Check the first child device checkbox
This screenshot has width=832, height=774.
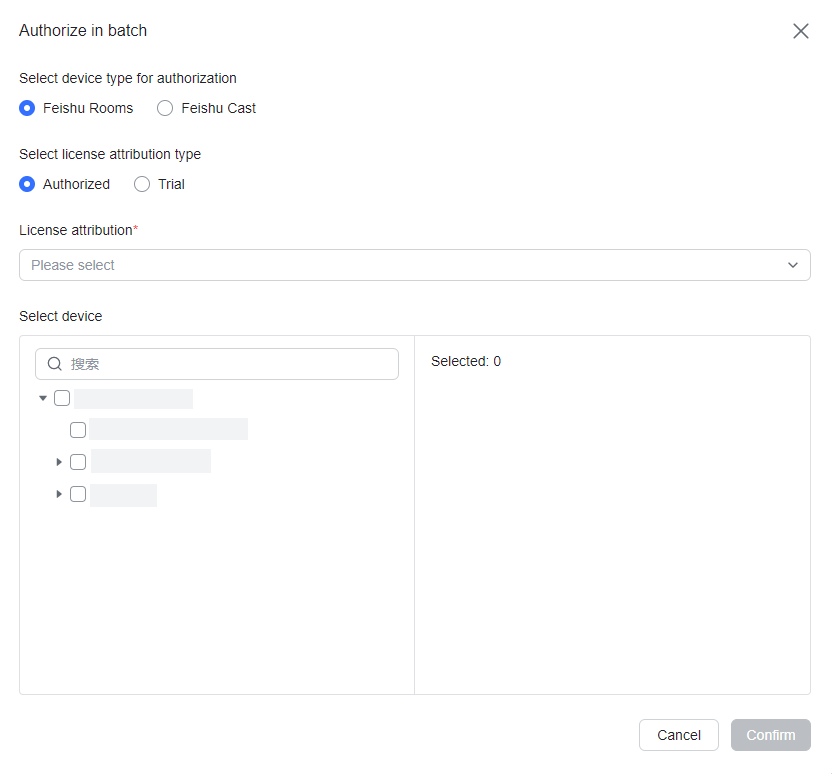78,429
